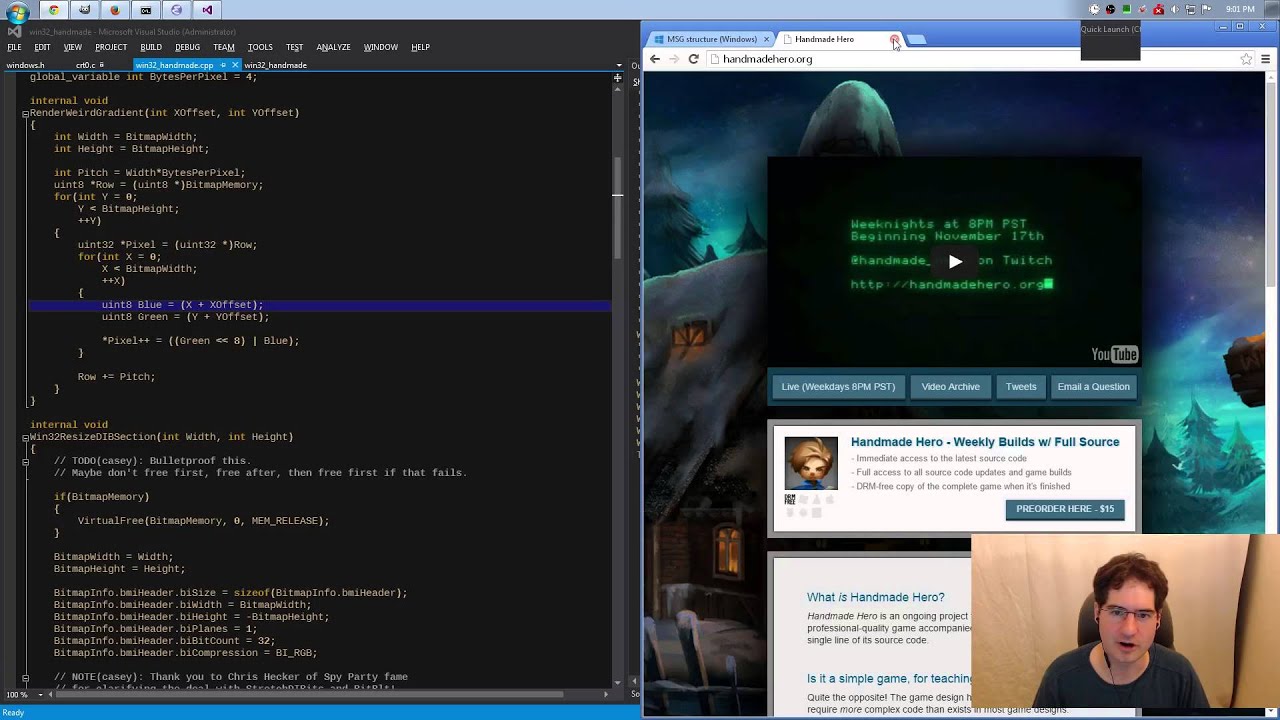
Task: Open the Video Archive link
Action: click(x=950, y=386)
